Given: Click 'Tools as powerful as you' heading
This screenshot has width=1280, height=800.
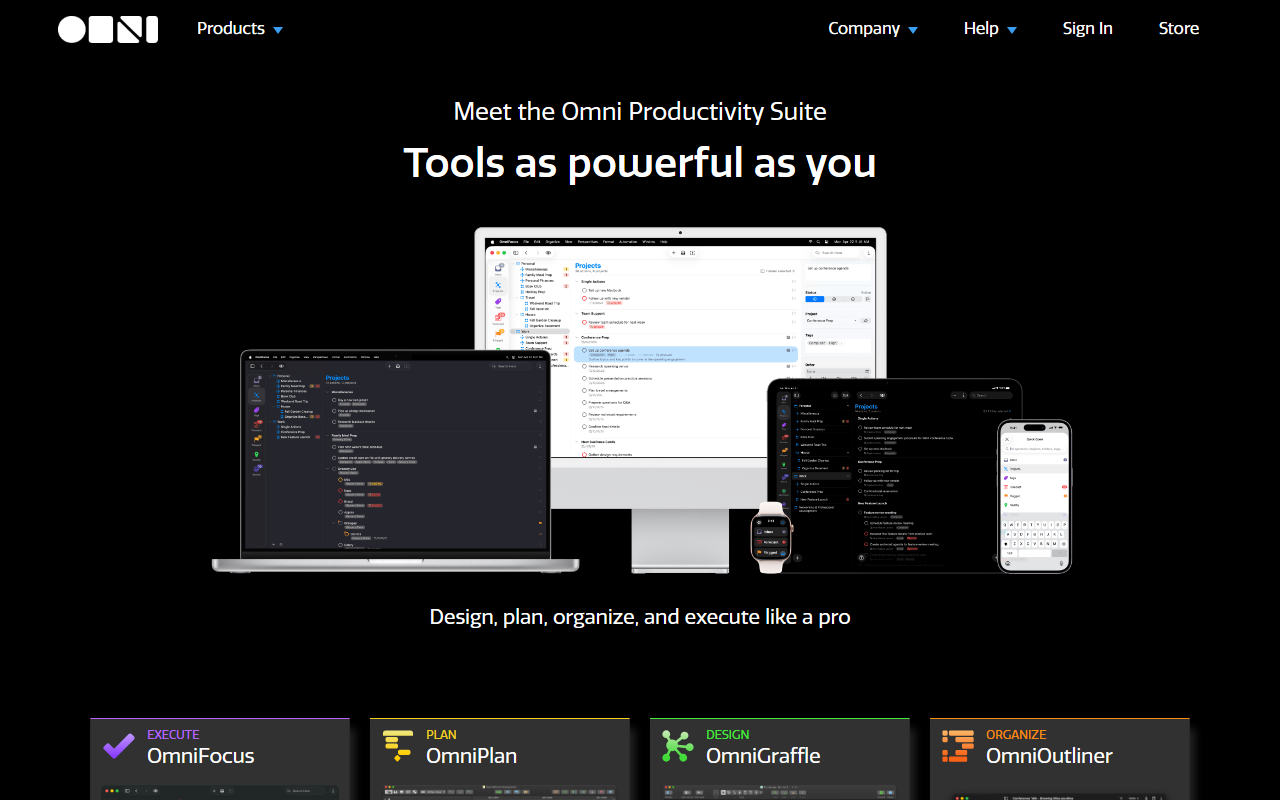Looking at the screenshot, I should click(640, 162).
